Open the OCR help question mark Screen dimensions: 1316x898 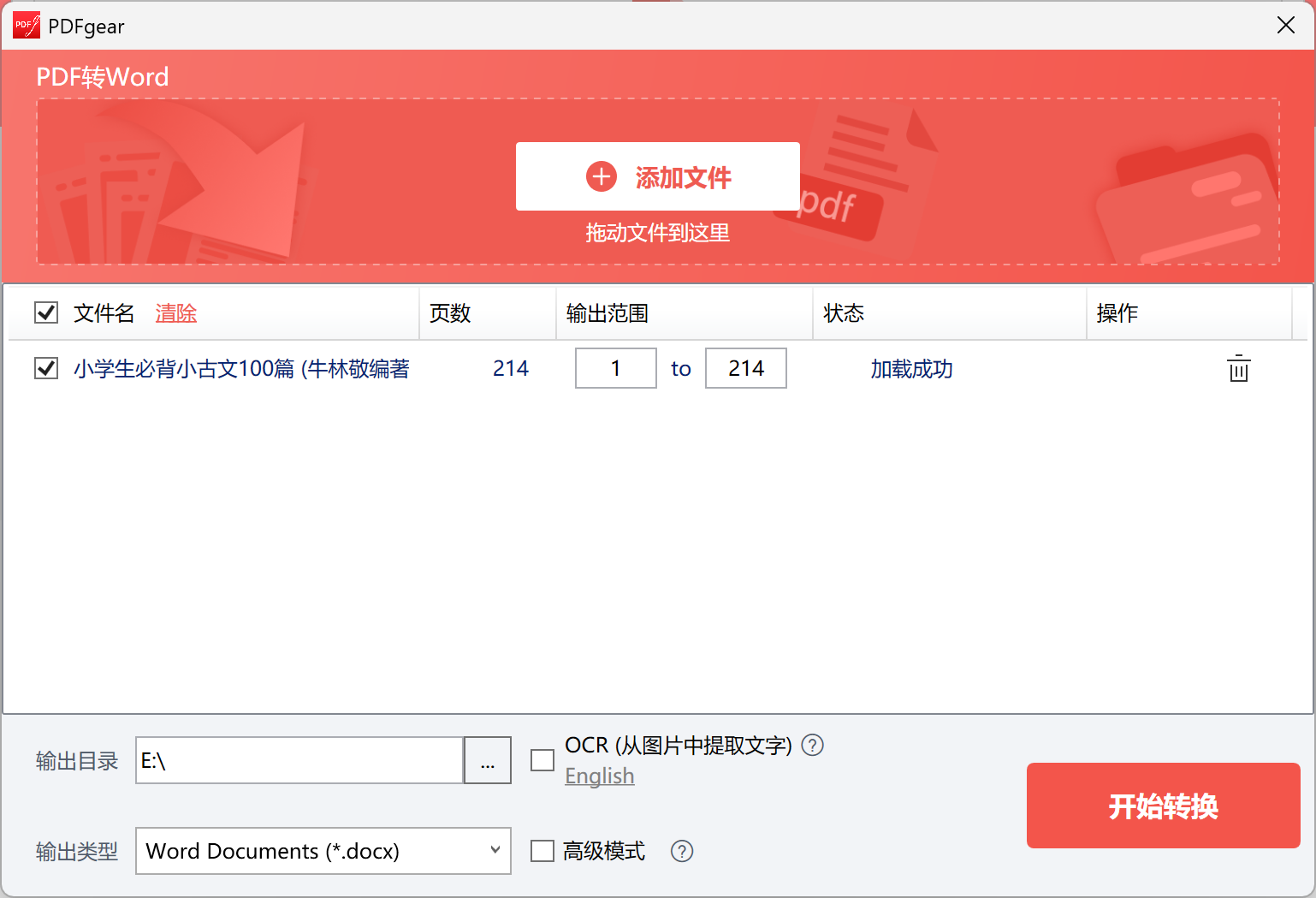813,746
